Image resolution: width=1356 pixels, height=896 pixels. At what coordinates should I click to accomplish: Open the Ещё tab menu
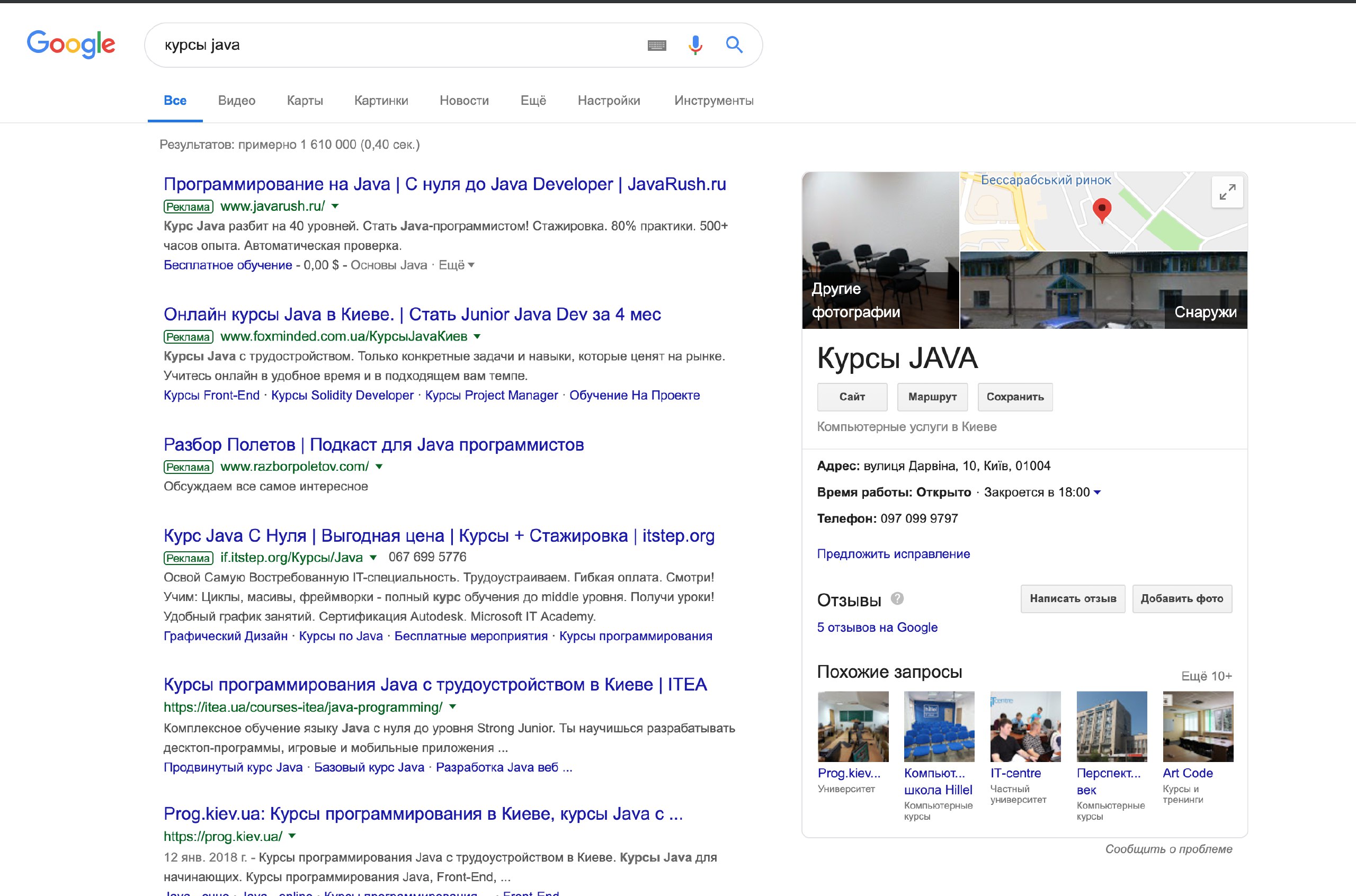pyautogui.click(x=533, y=101)
